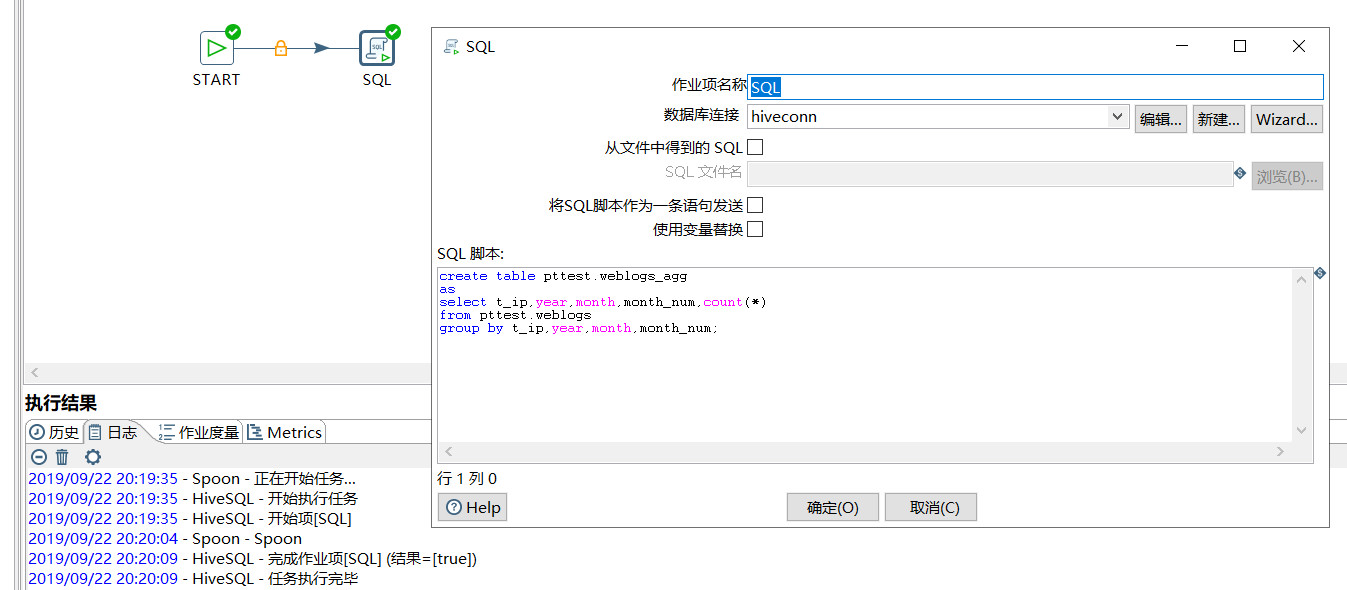Click the variable icon beside the SQL script area
The height and width of the screenshot is (590, 1347).
coord(1320,272)
